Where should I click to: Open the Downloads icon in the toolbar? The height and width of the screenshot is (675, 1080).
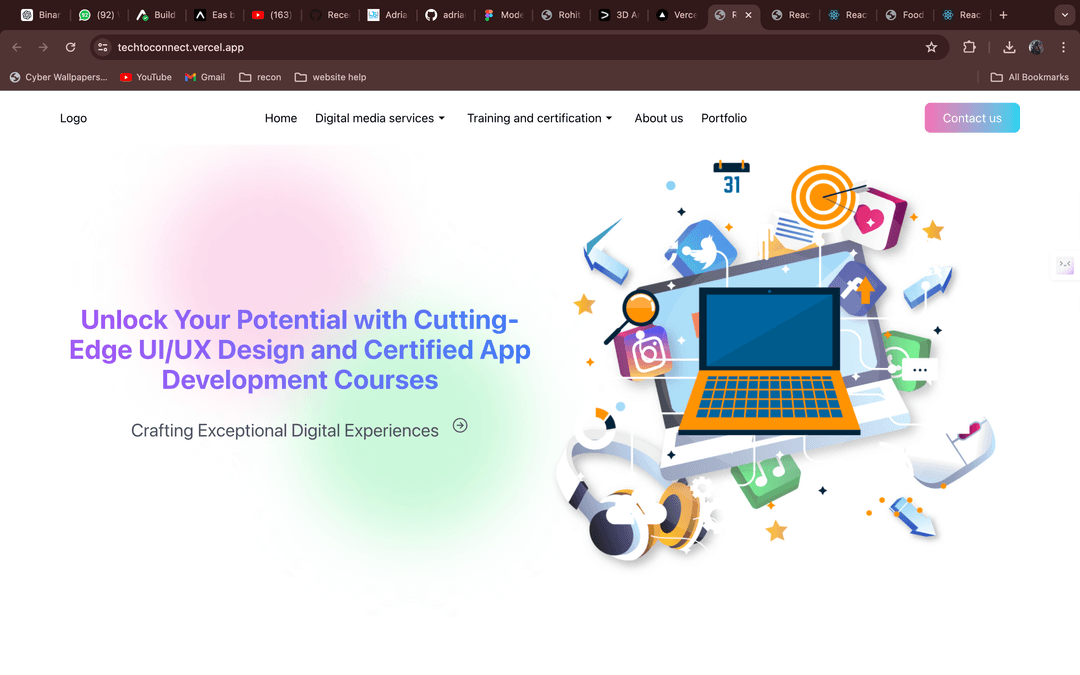pyautogui.click(x=1009, y=47)
